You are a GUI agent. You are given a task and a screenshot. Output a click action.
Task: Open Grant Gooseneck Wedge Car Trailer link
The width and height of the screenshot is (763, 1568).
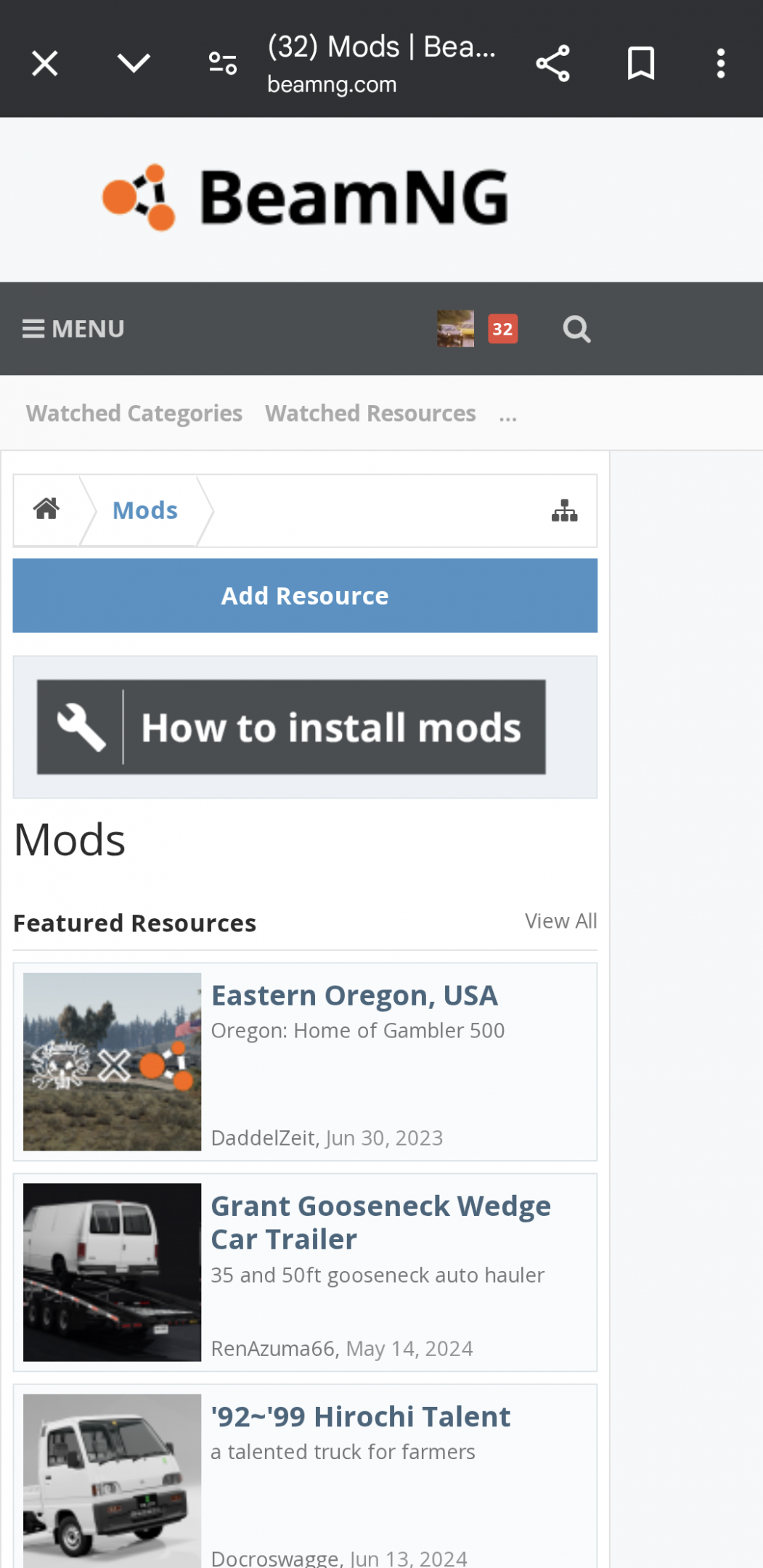click(x=380, y=1222)
